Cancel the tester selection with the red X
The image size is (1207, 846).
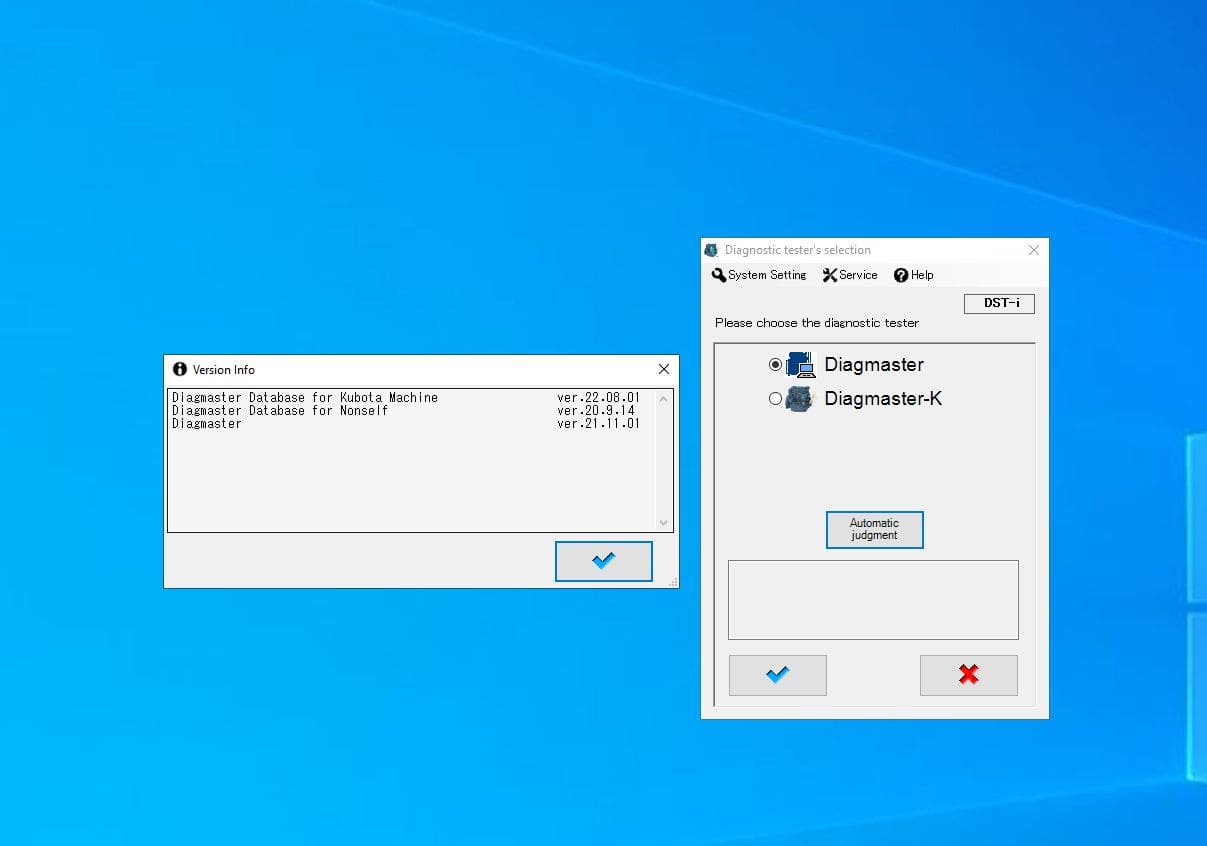click(969, 675)
